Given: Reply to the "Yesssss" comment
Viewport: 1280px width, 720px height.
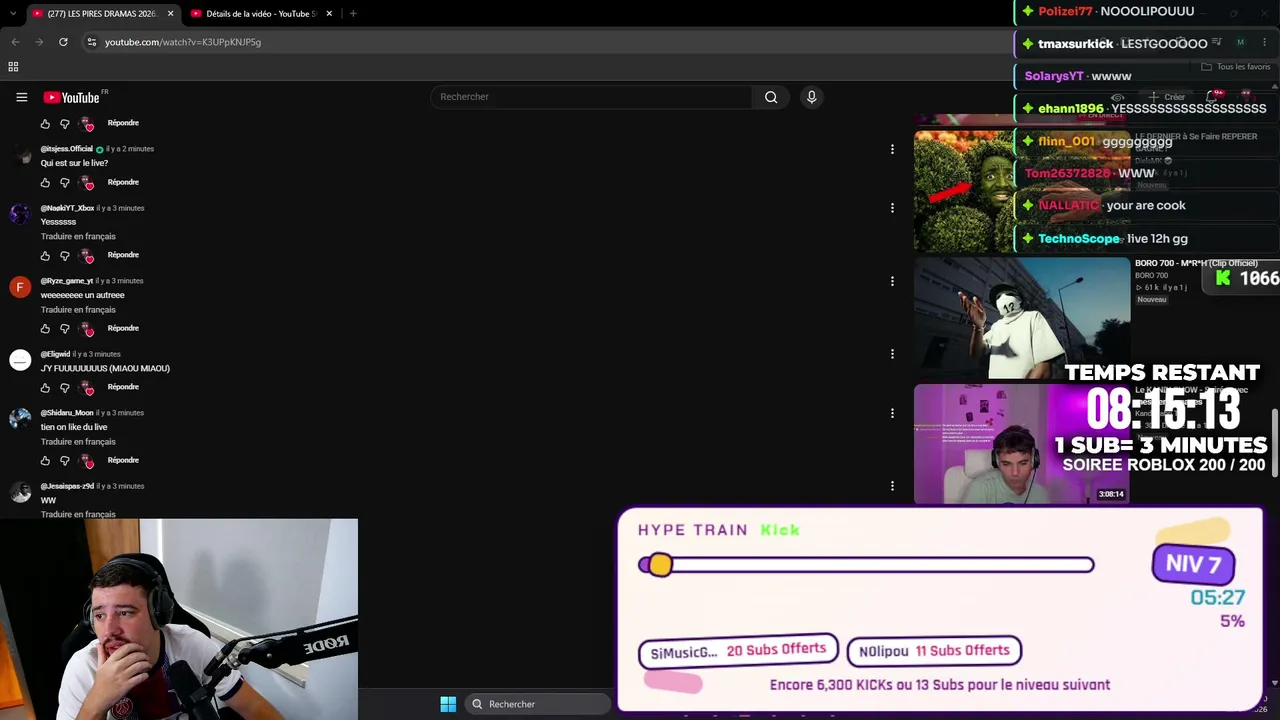Looking at the screenshot, I should 123,255.
